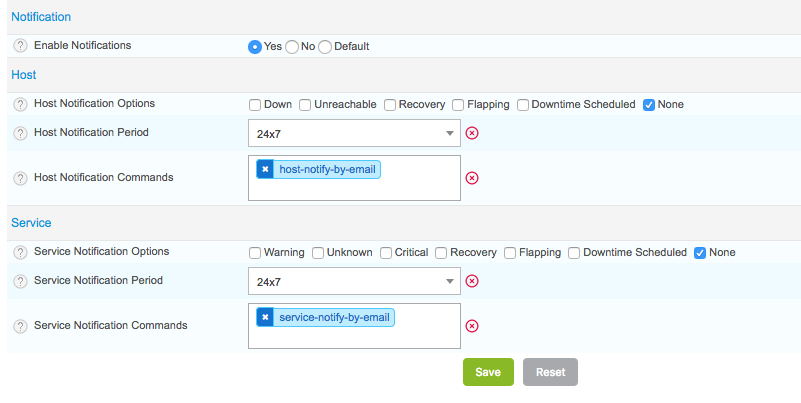
Task: Show help for Host Notification Period
Action: pyautogui.click(x=20, y=133)
